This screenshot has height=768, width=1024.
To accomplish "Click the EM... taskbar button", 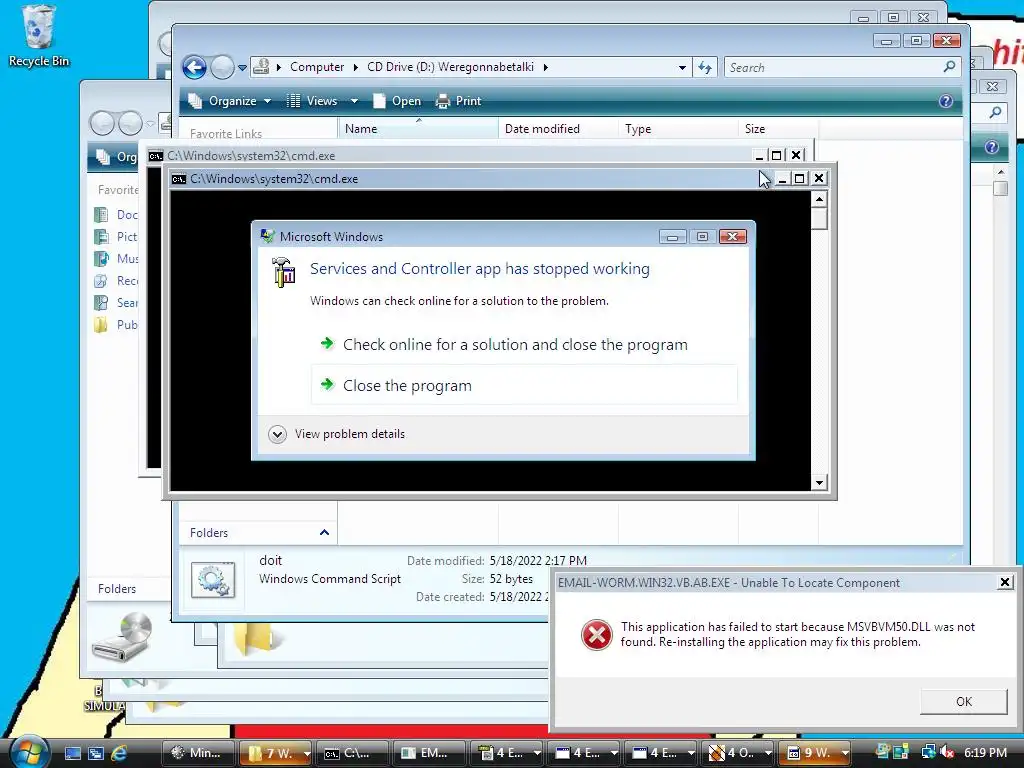I will (x=430, y=753).
